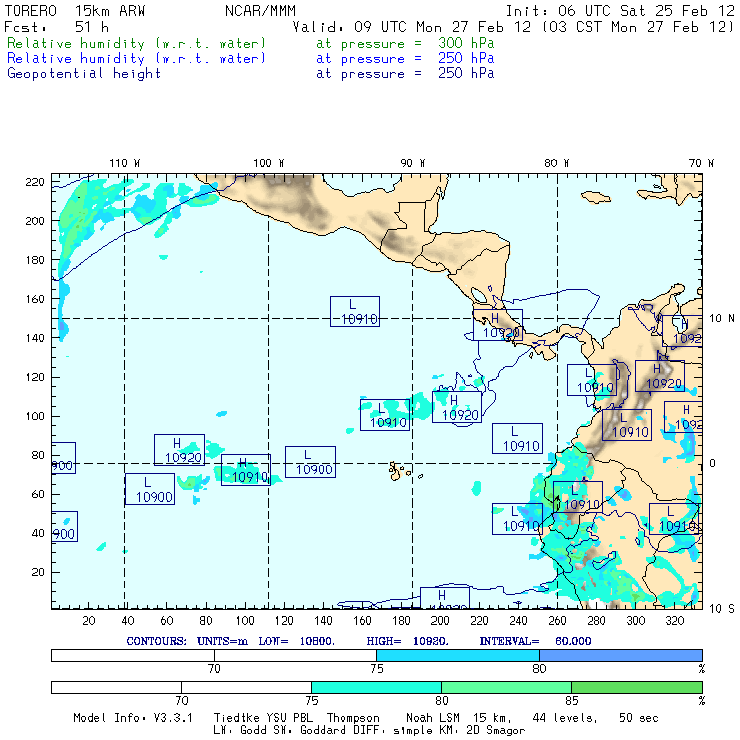Image resolution: width=740 pixels, height=740 pixels.
Task: Click the 'L 10910' label on the 10 N line
Action: point(355,311)
